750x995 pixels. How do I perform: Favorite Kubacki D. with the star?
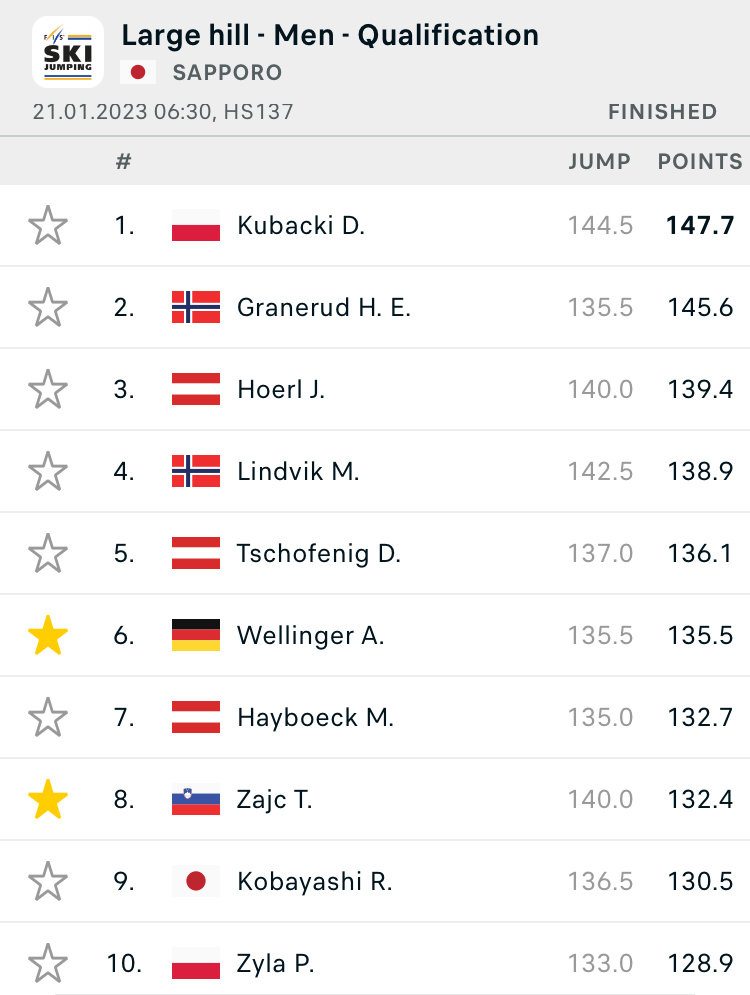coord(48,226)
